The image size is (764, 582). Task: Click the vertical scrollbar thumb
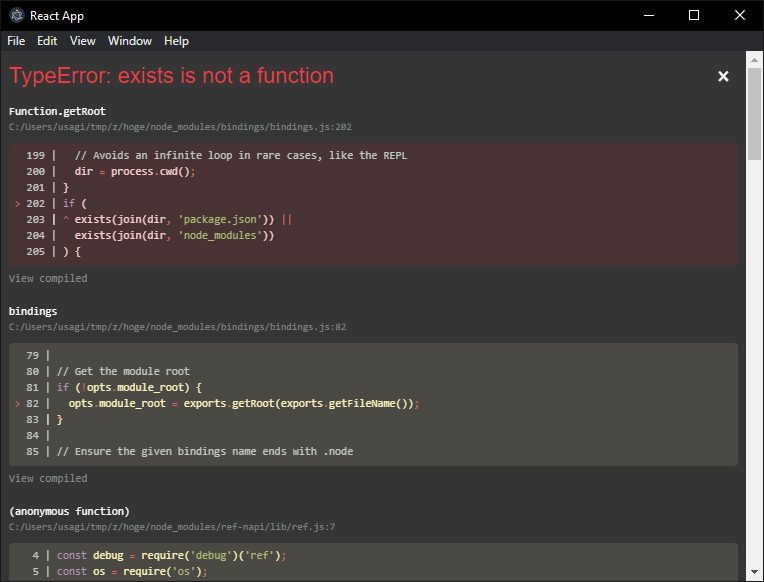pos(754,114)
